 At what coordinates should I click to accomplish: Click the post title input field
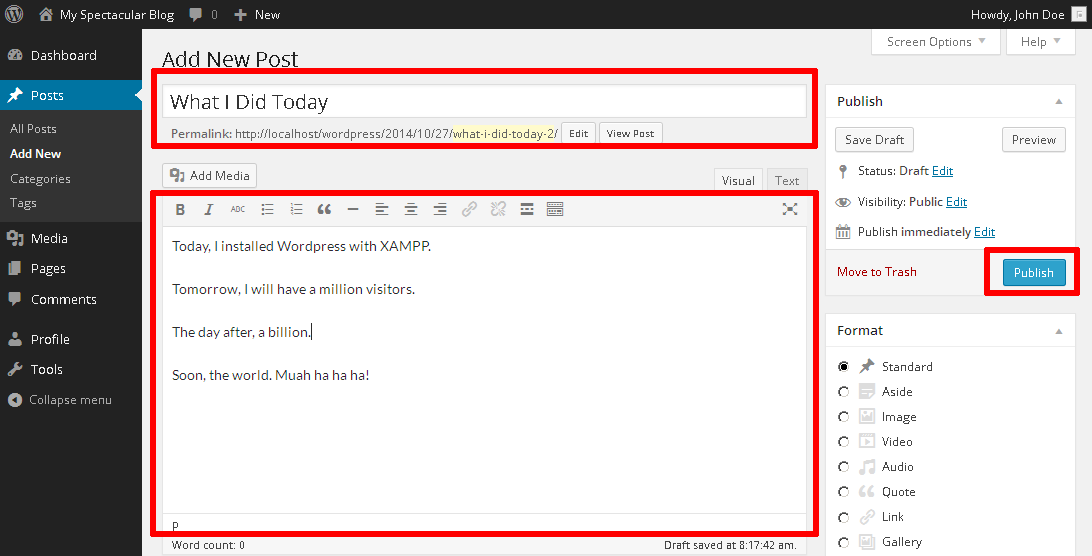pyautogui.click(x=484, y=102)
